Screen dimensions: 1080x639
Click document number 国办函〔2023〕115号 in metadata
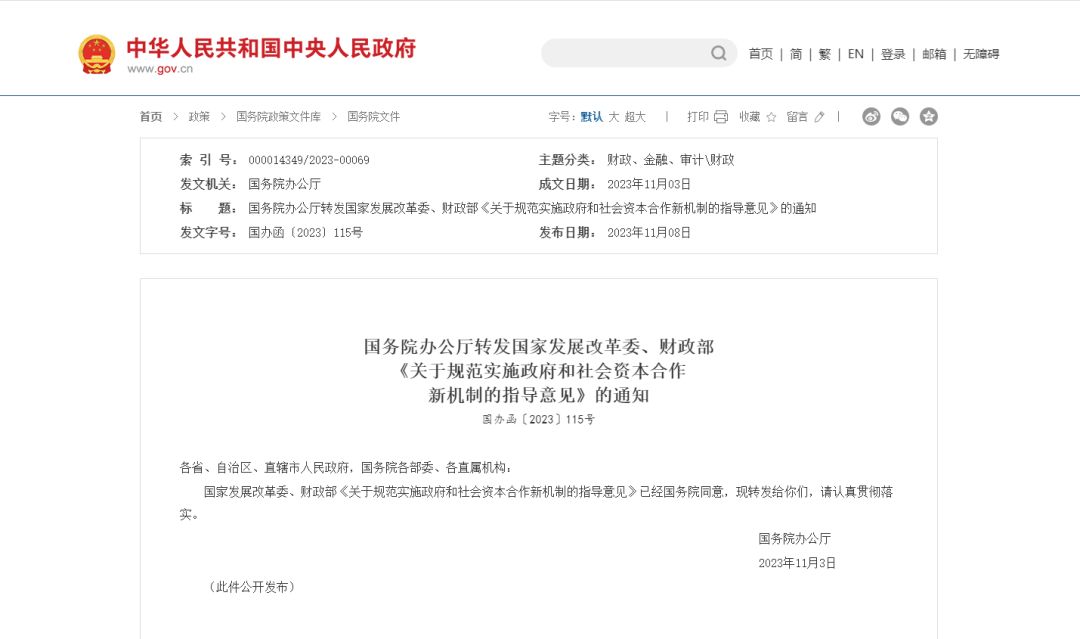pyautogui.click(x=305, y=233)
